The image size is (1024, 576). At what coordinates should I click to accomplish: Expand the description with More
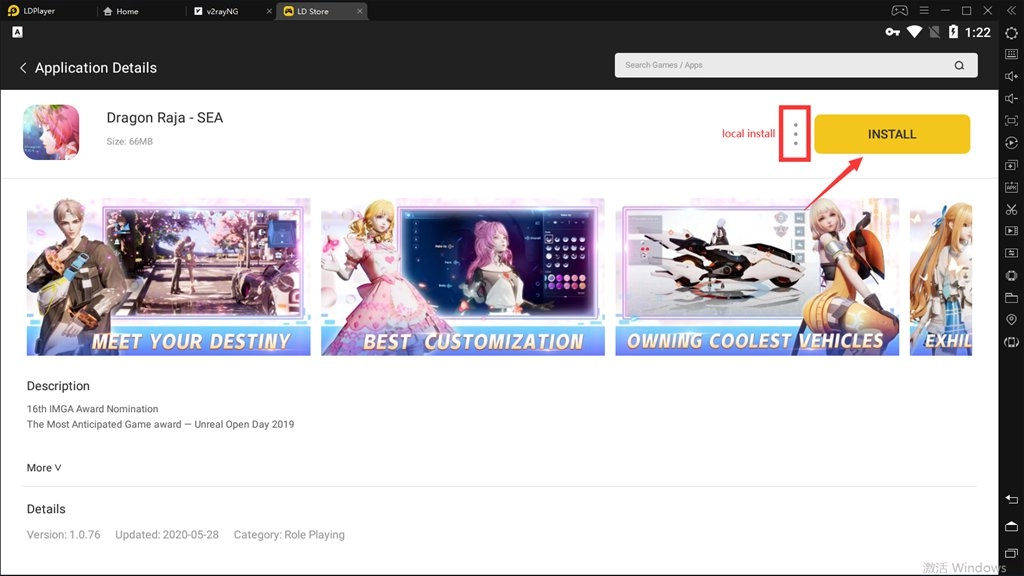(44, 468)
